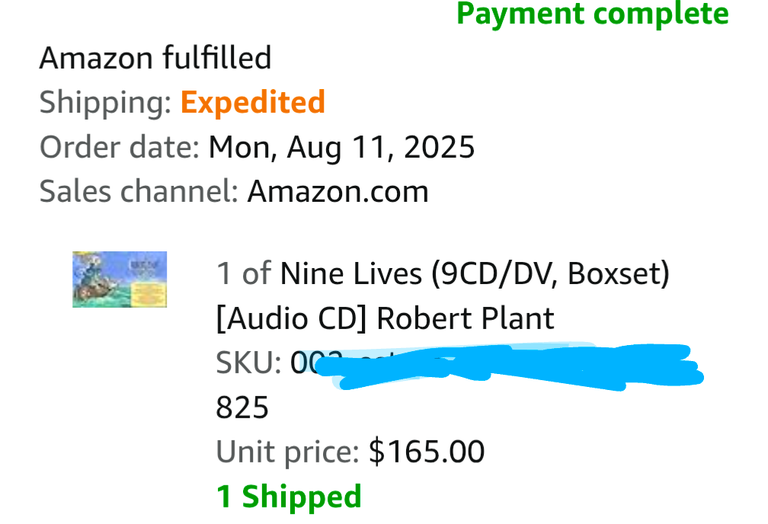Click the word Boxset) in the title

(618, 273)
